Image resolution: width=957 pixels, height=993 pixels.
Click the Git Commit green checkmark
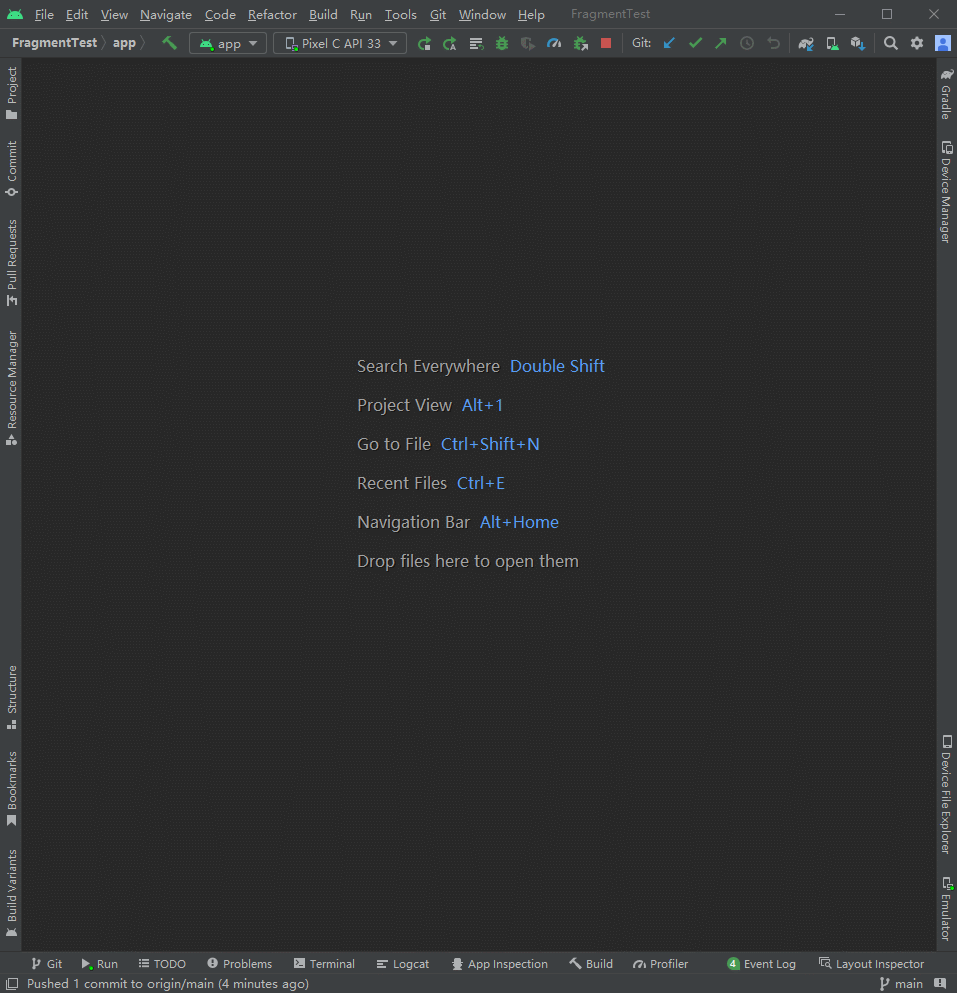click(695, 43)
